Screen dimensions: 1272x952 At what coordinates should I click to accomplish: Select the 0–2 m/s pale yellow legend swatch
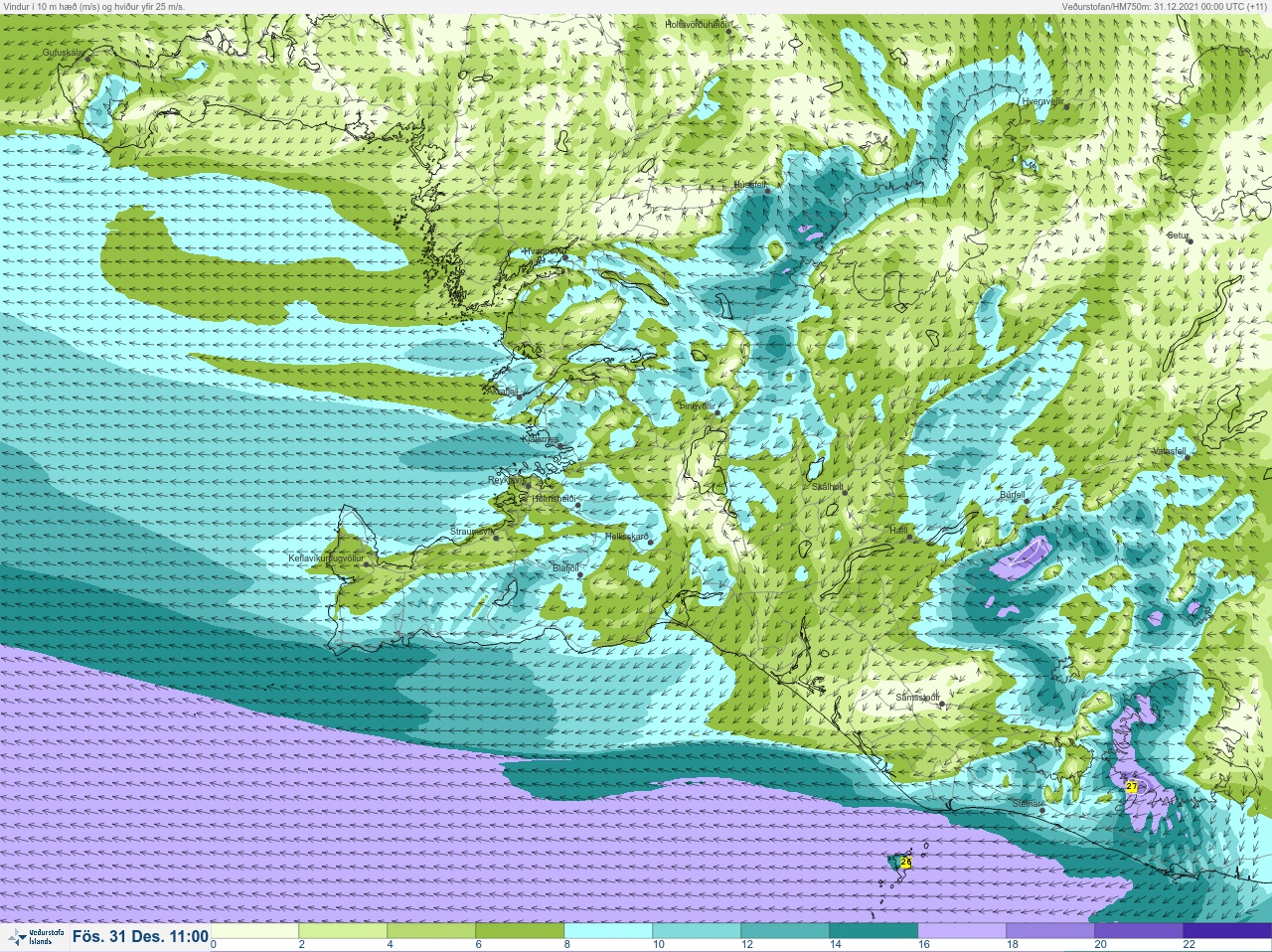coord(254,932)
